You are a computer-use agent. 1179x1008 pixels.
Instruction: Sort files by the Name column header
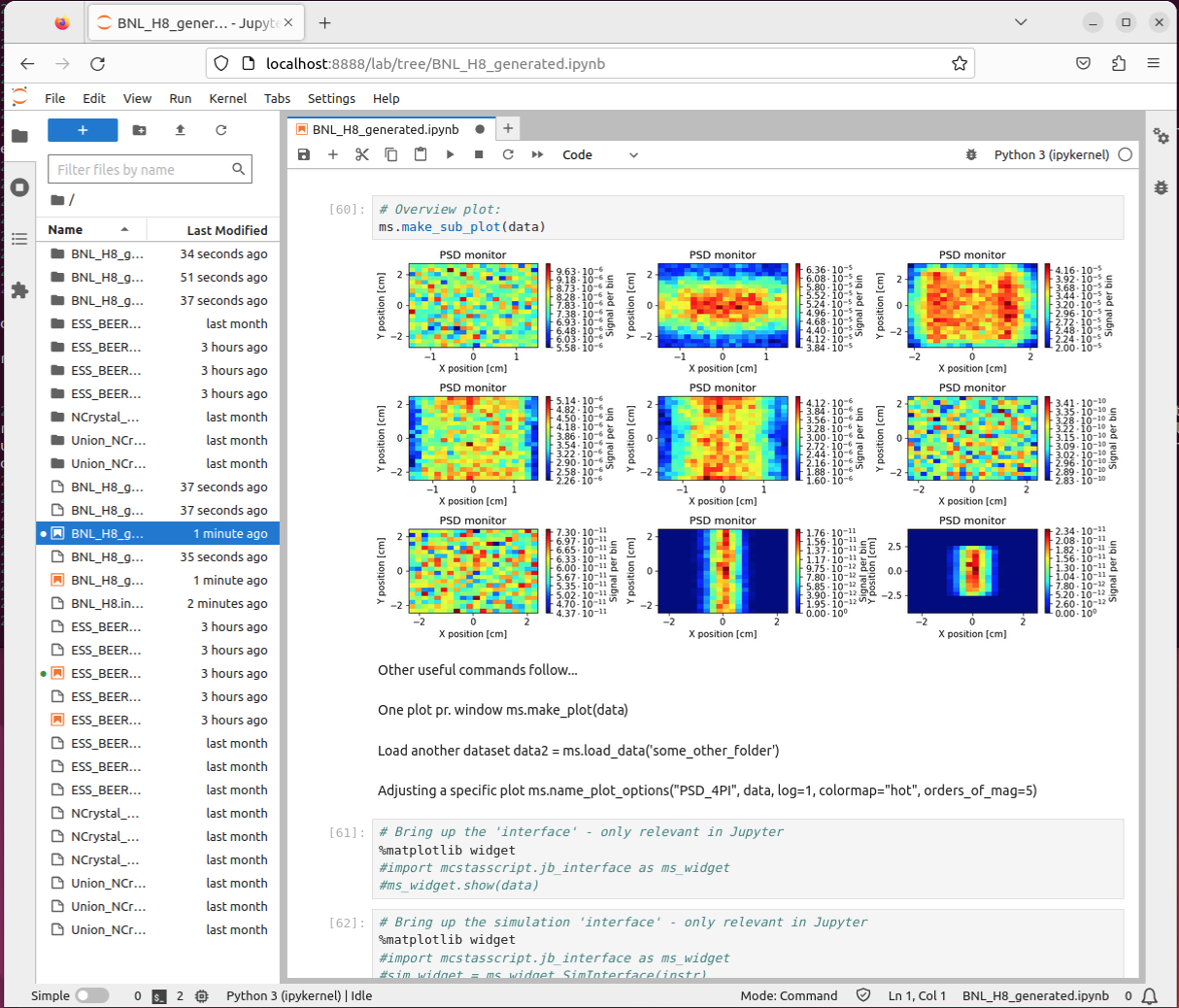point(66,230)
